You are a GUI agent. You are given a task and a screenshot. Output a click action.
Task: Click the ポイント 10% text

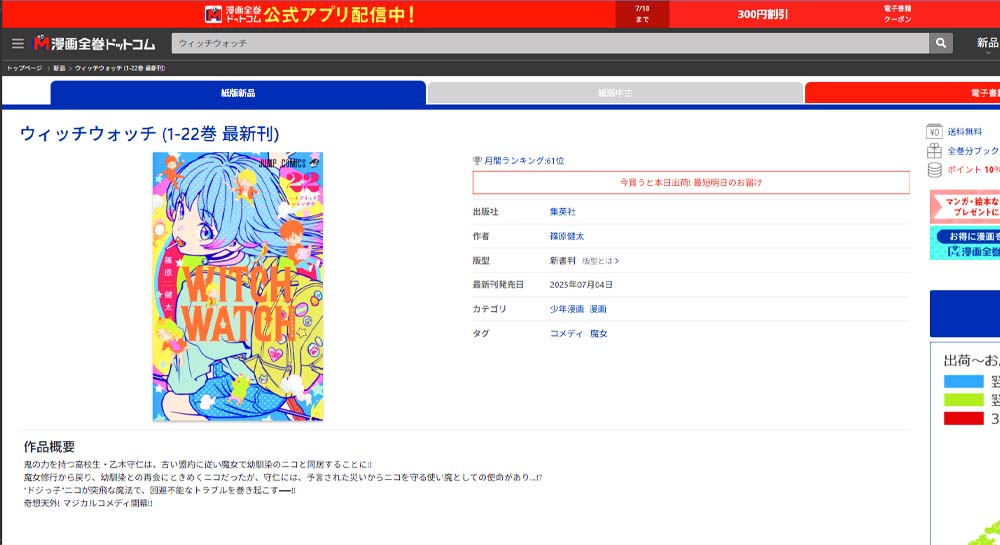[973, 170]
